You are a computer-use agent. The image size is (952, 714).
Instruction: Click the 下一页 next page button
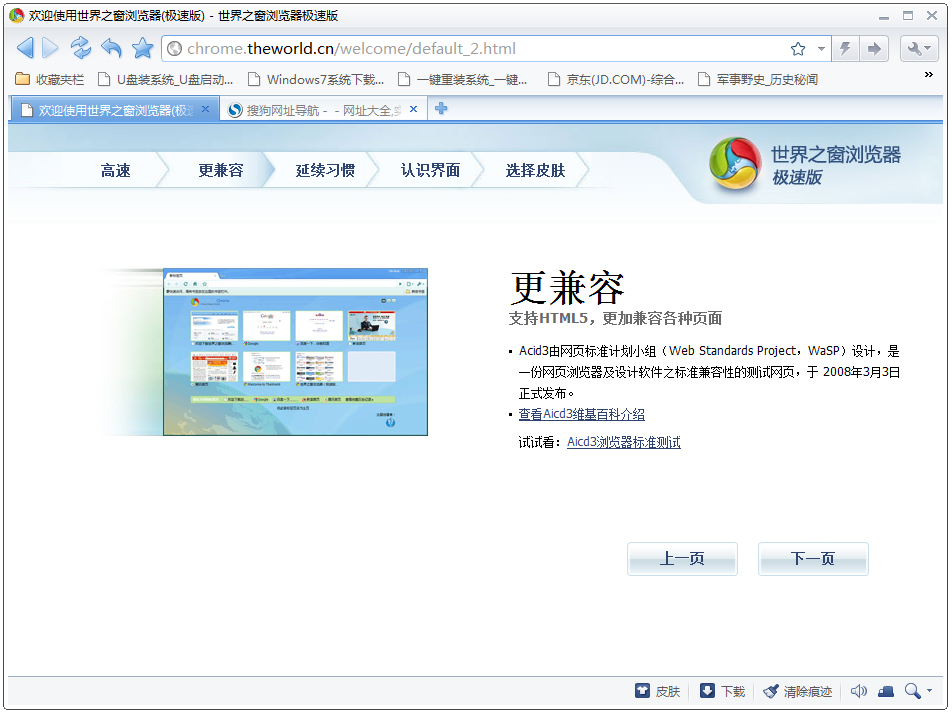click(813, 559)
